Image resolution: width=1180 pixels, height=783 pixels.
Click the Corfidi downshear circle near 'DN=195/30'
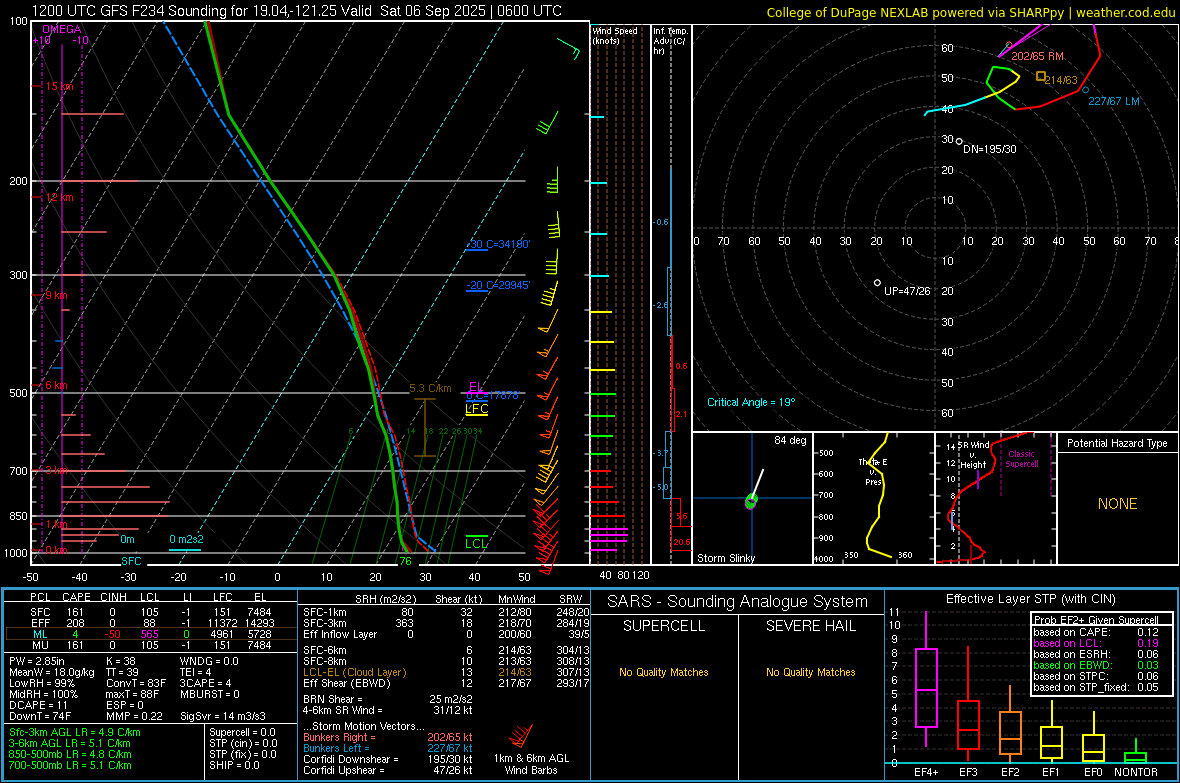click(x=959, y=141)
